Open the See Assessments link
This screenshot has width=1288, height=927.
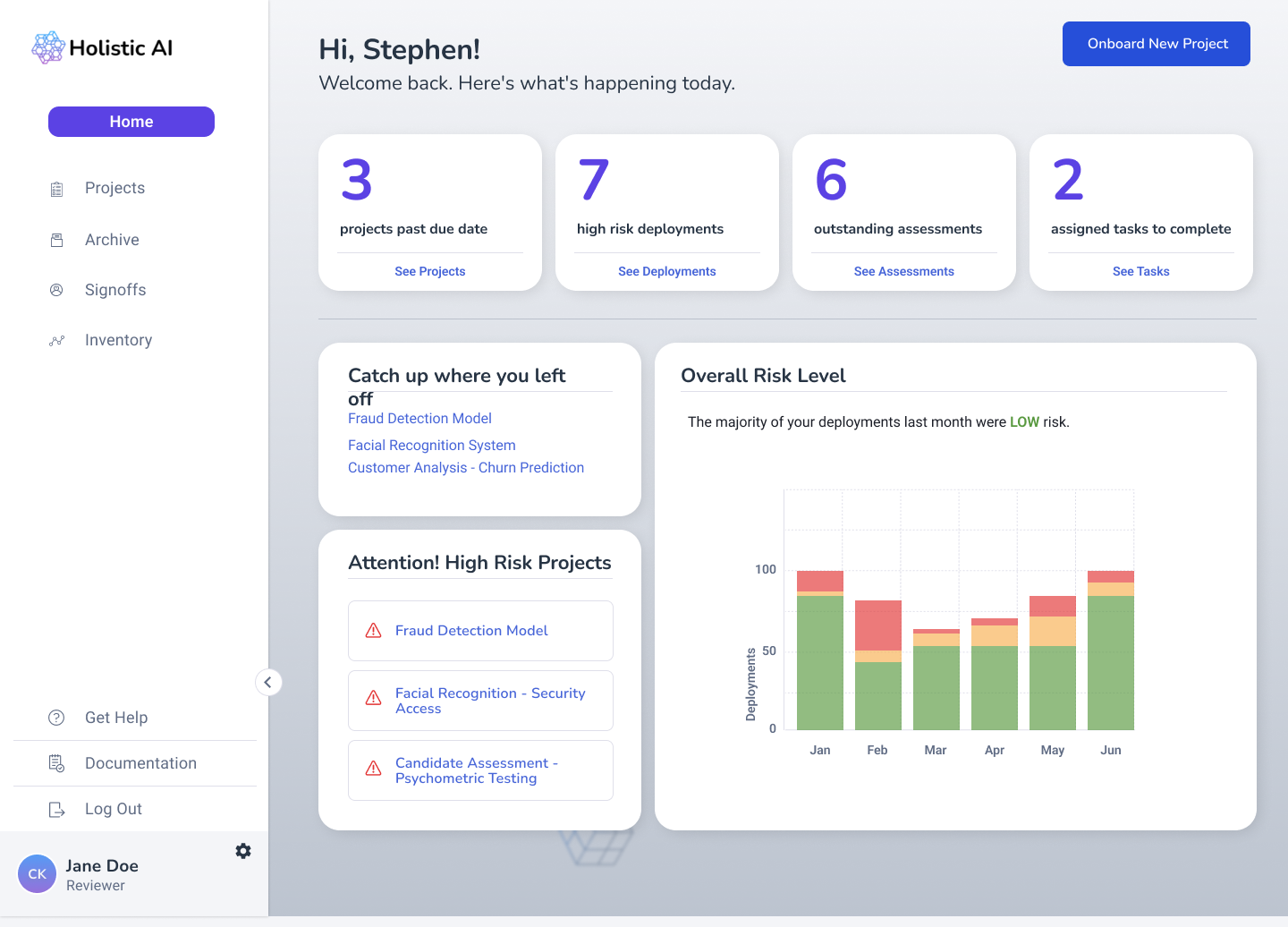tap(903, 271)
